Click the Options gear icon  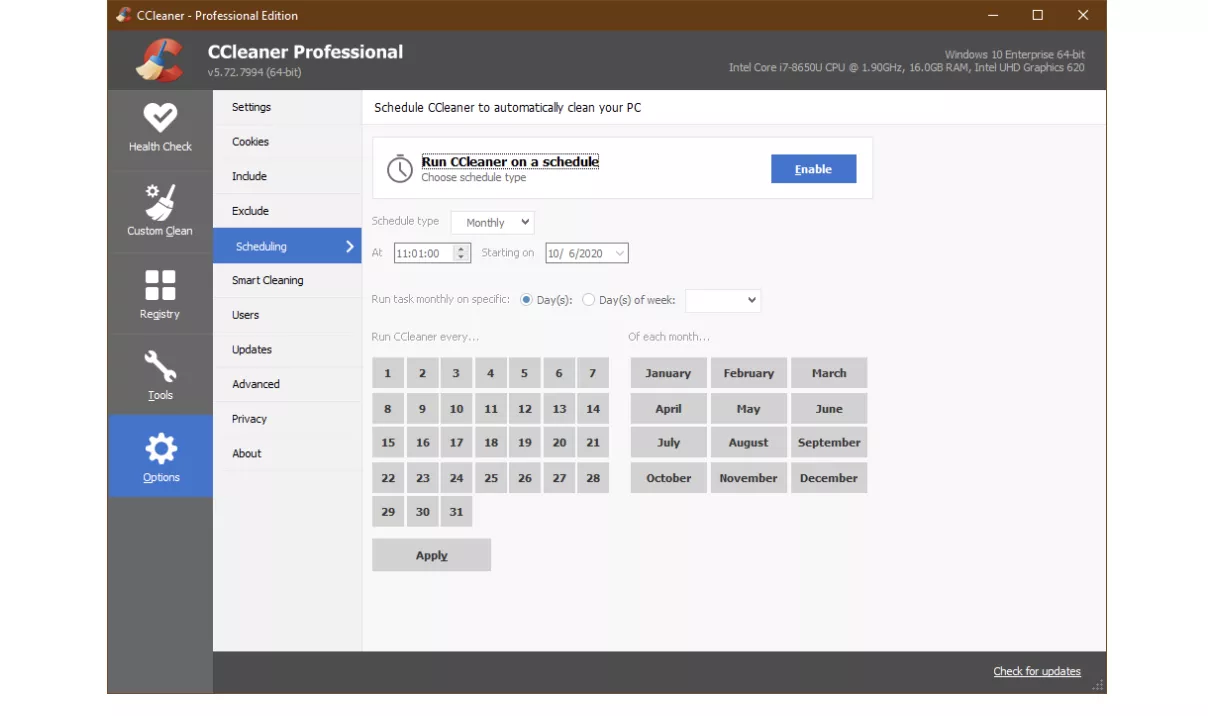160,448
